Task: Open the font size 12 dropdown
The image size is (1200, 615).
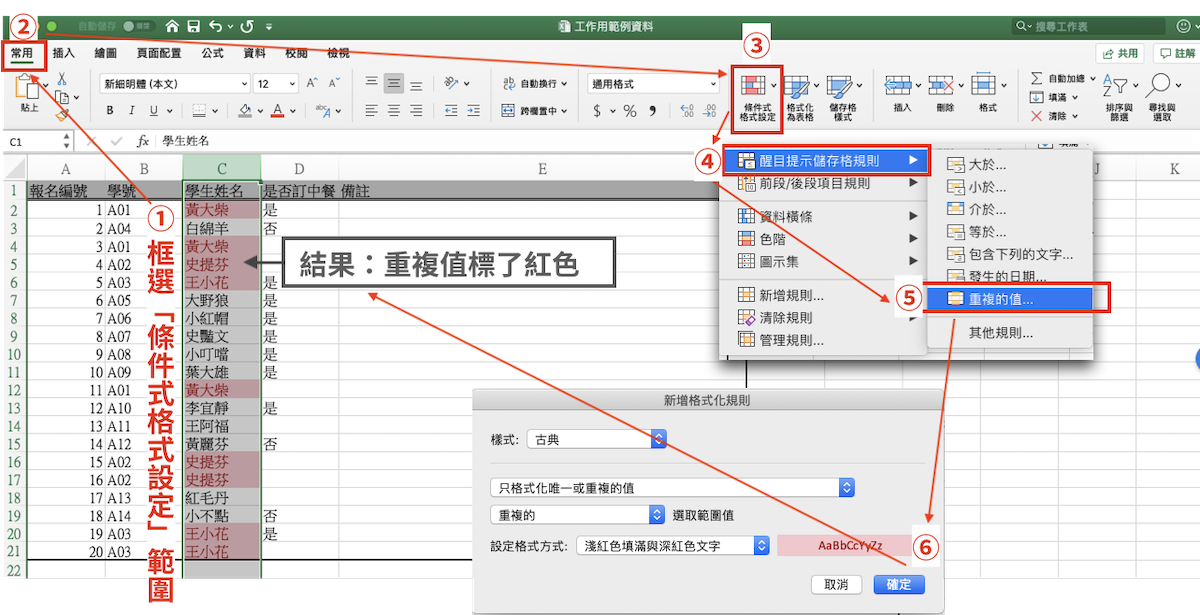Action: (x=276, y=84)
